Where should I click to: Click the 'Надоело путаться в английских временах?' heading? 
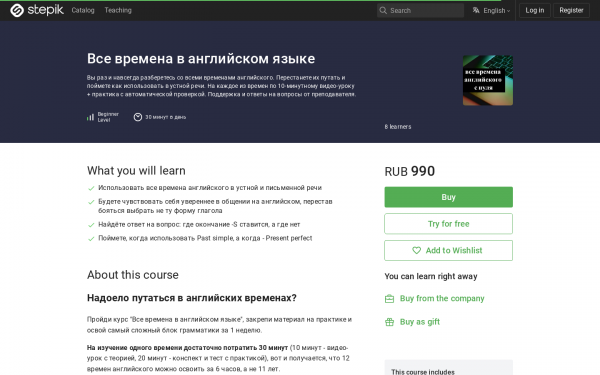[192, 298]
